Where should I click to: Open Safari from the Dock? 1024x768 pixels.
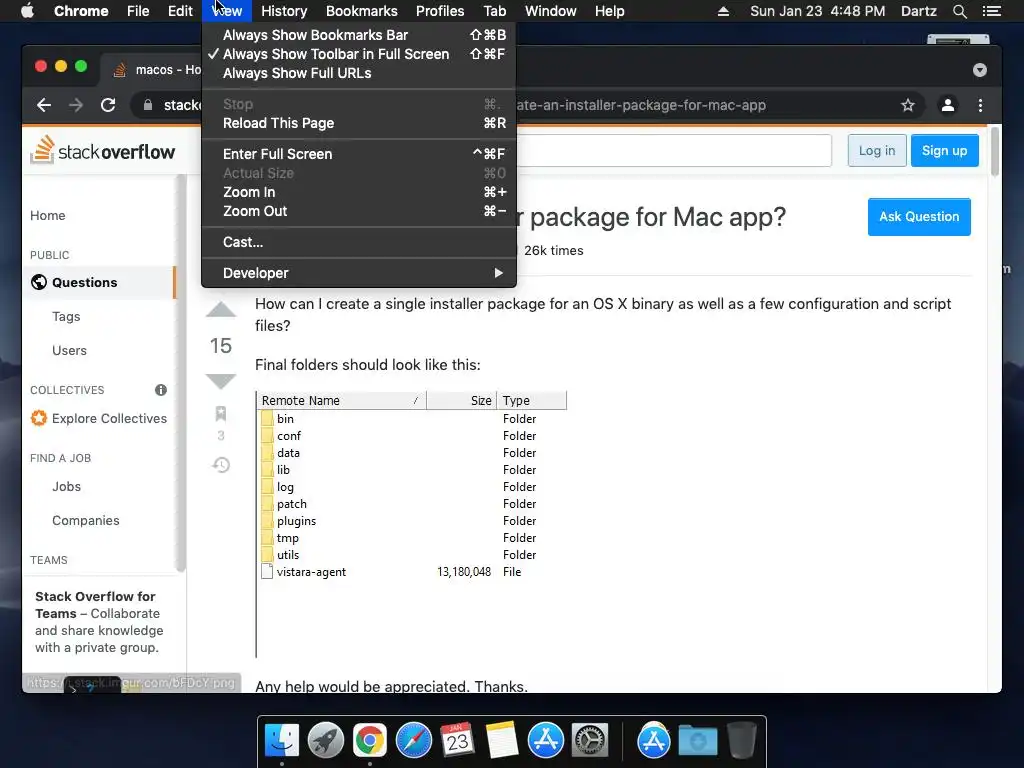click(x=414, y=741)
